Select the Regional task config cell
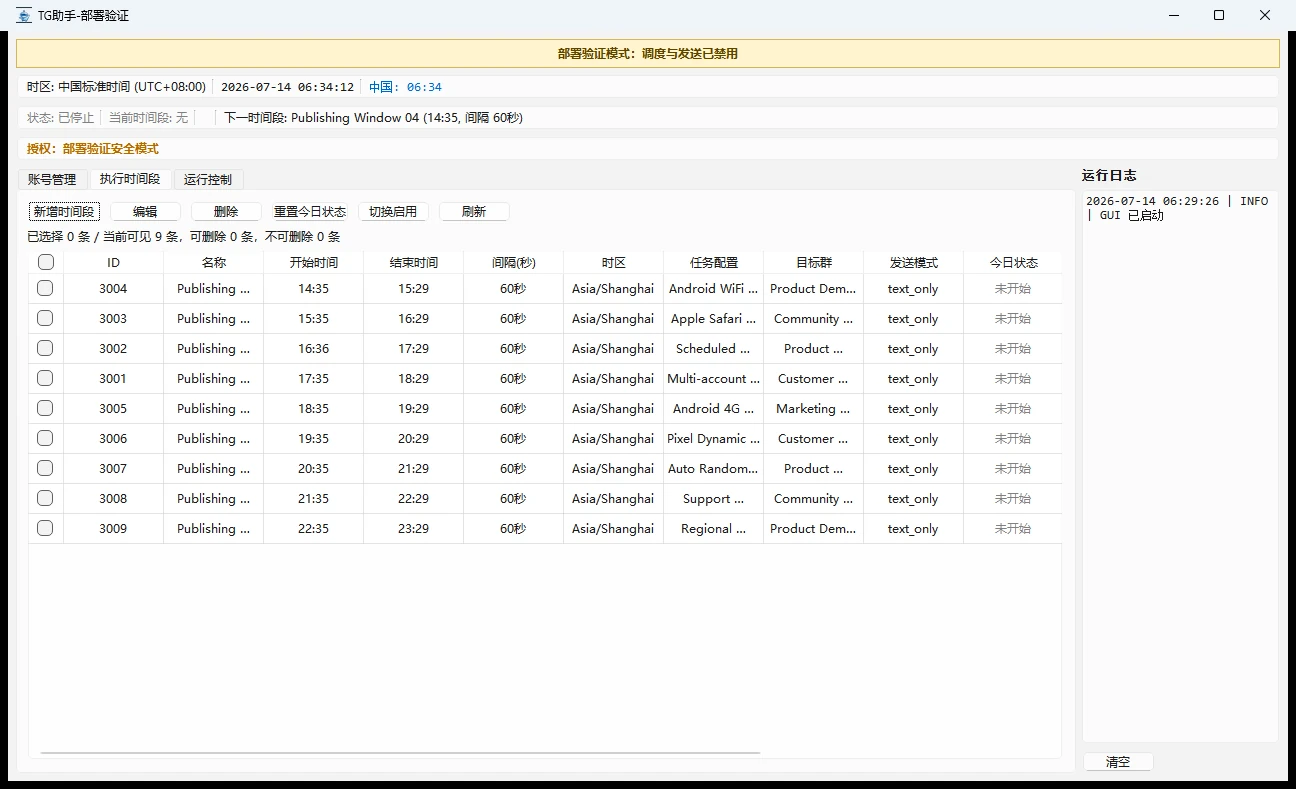 pos(713,528)
